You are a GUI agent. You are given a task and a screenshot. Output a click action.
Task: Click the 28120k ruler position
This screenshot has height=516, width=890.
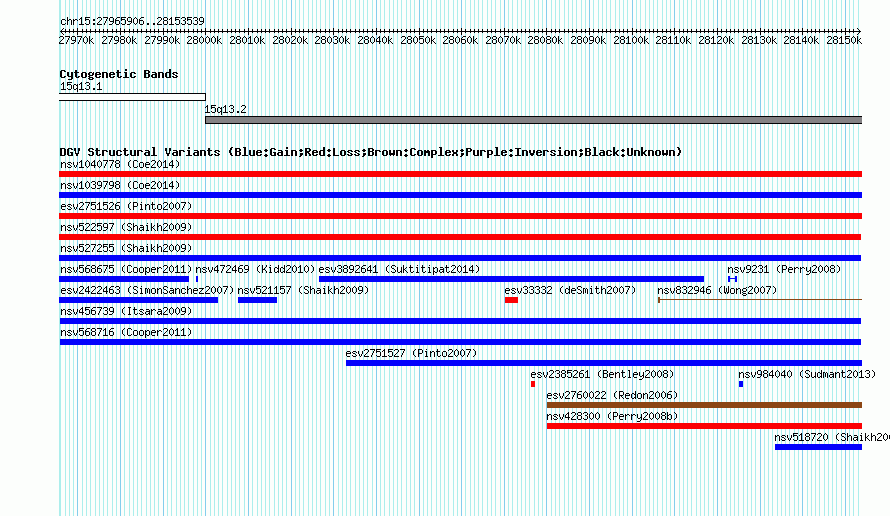[x=716, y=40]
